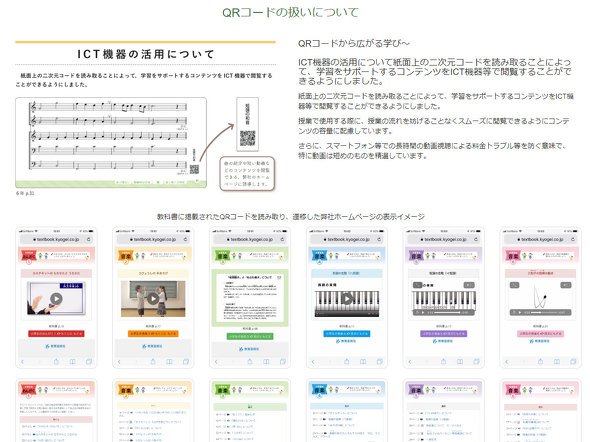Tap bookmarks book icon in the orange phone toolbar
The width and height of the screenshot is (590, 442).
point(169,361)
